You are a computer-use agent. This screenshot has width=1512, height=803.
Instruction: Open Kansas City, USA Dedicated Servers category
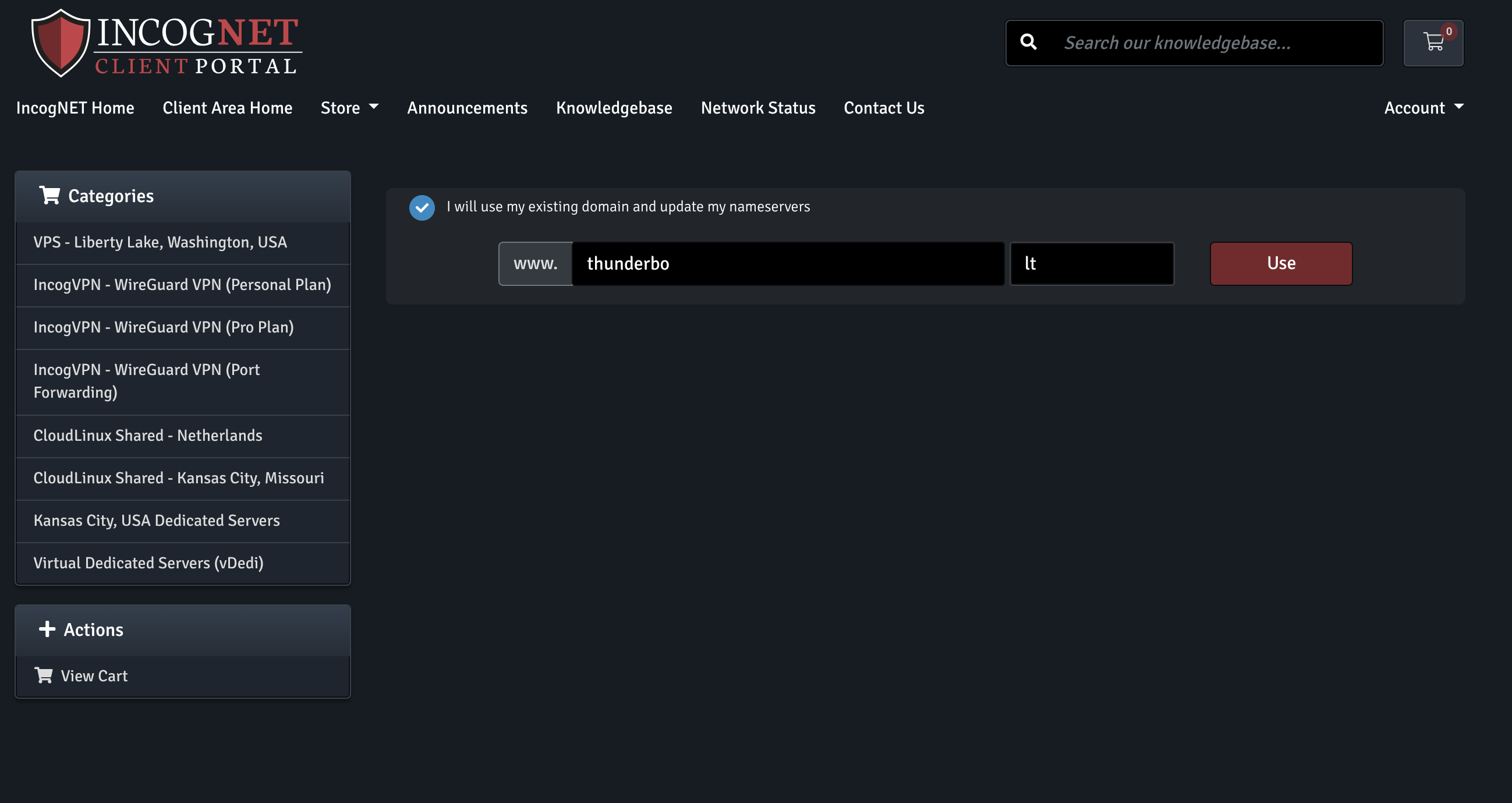(183, 521)
